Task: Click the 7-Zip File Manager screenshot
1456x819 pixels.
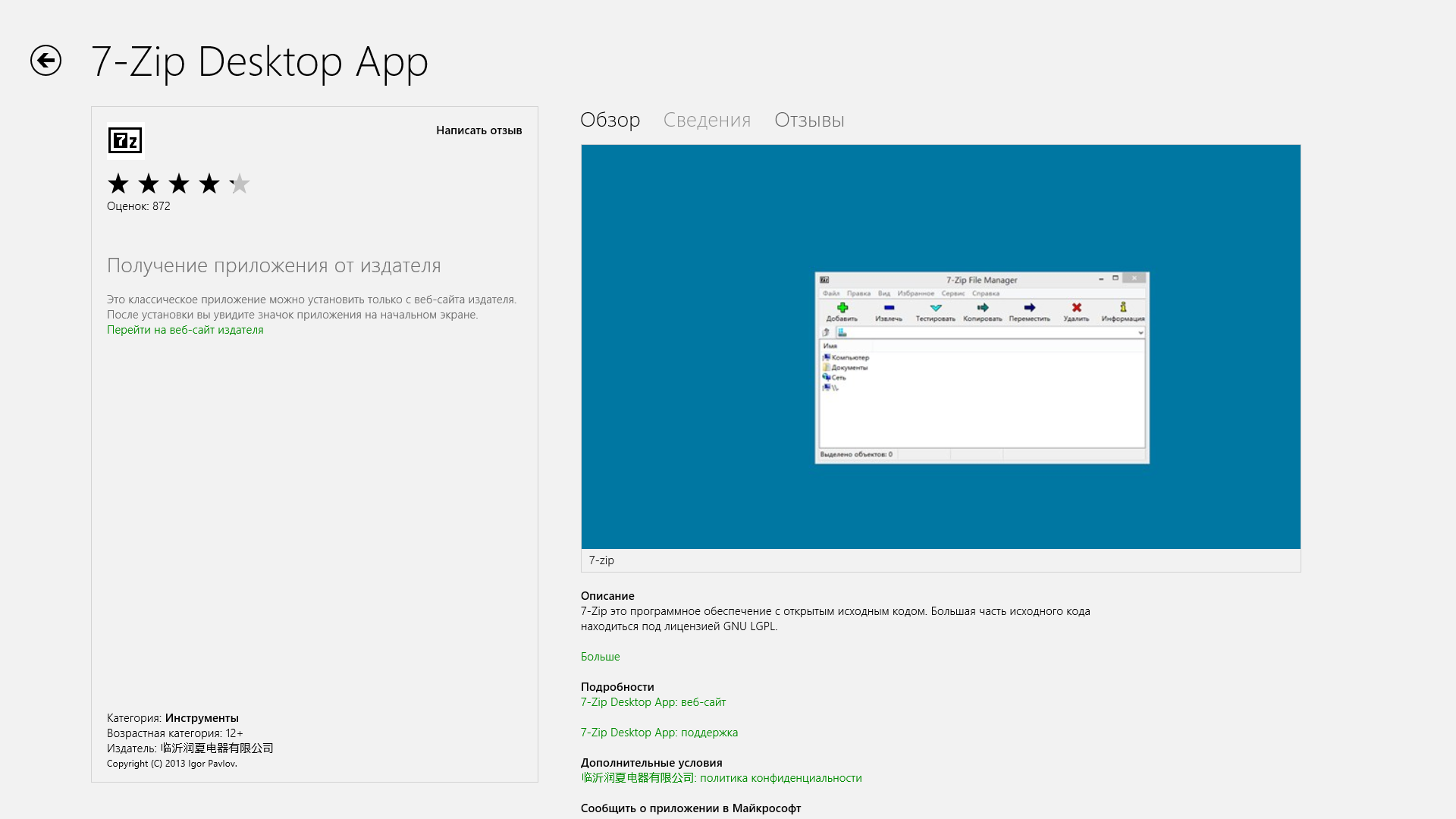Action: [940, 347]
